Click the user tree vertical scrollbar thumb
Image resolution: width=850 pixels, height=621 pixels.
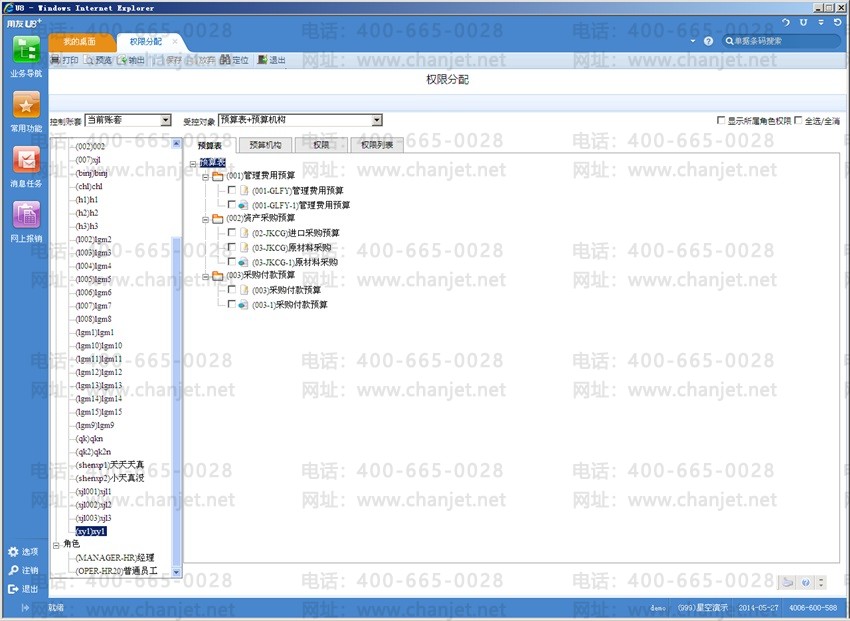pos(176,401)
